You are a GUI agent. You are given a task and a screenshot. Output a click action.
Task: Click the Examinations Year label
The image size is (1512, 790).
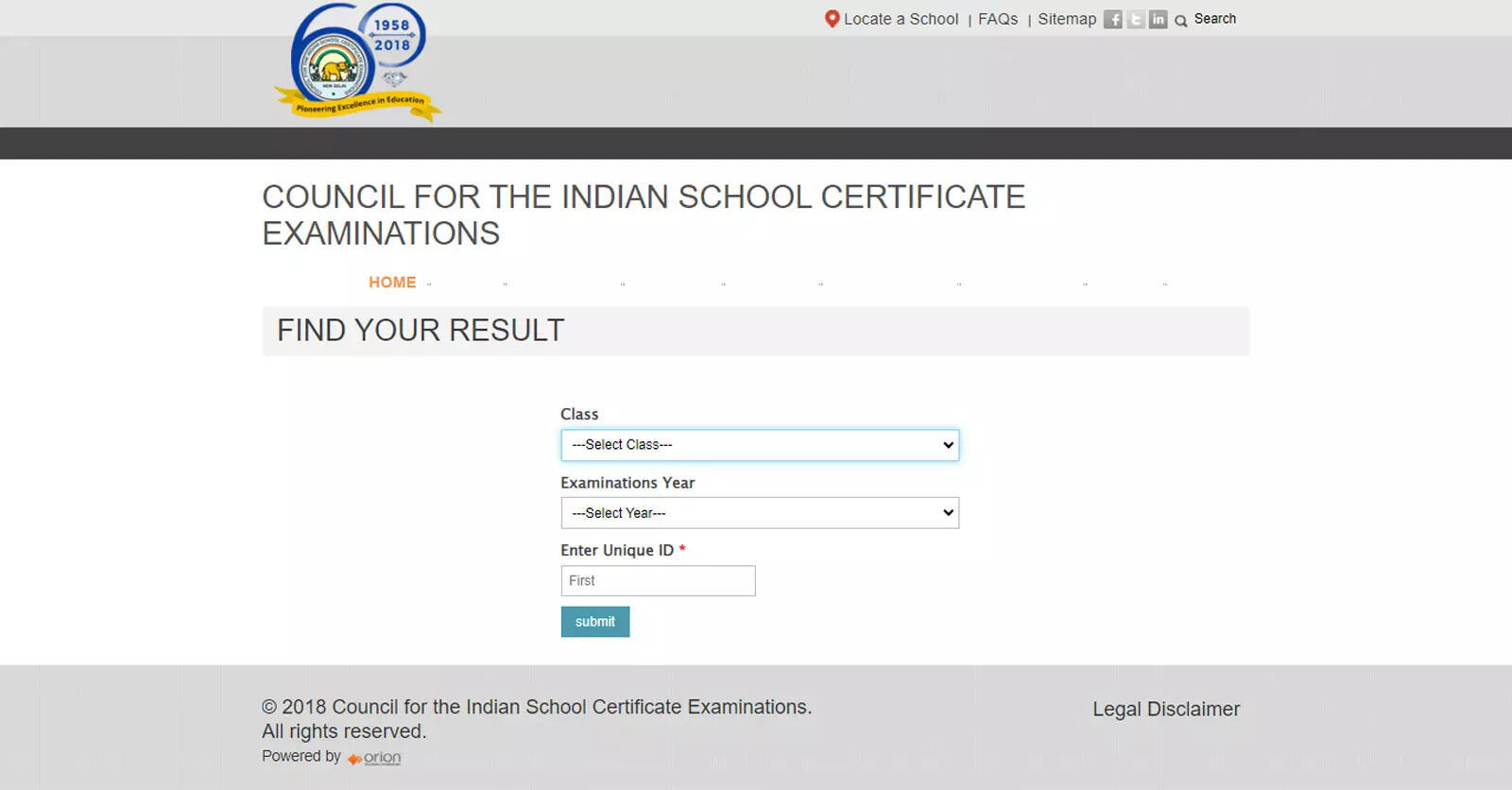[x=627, y=483]
